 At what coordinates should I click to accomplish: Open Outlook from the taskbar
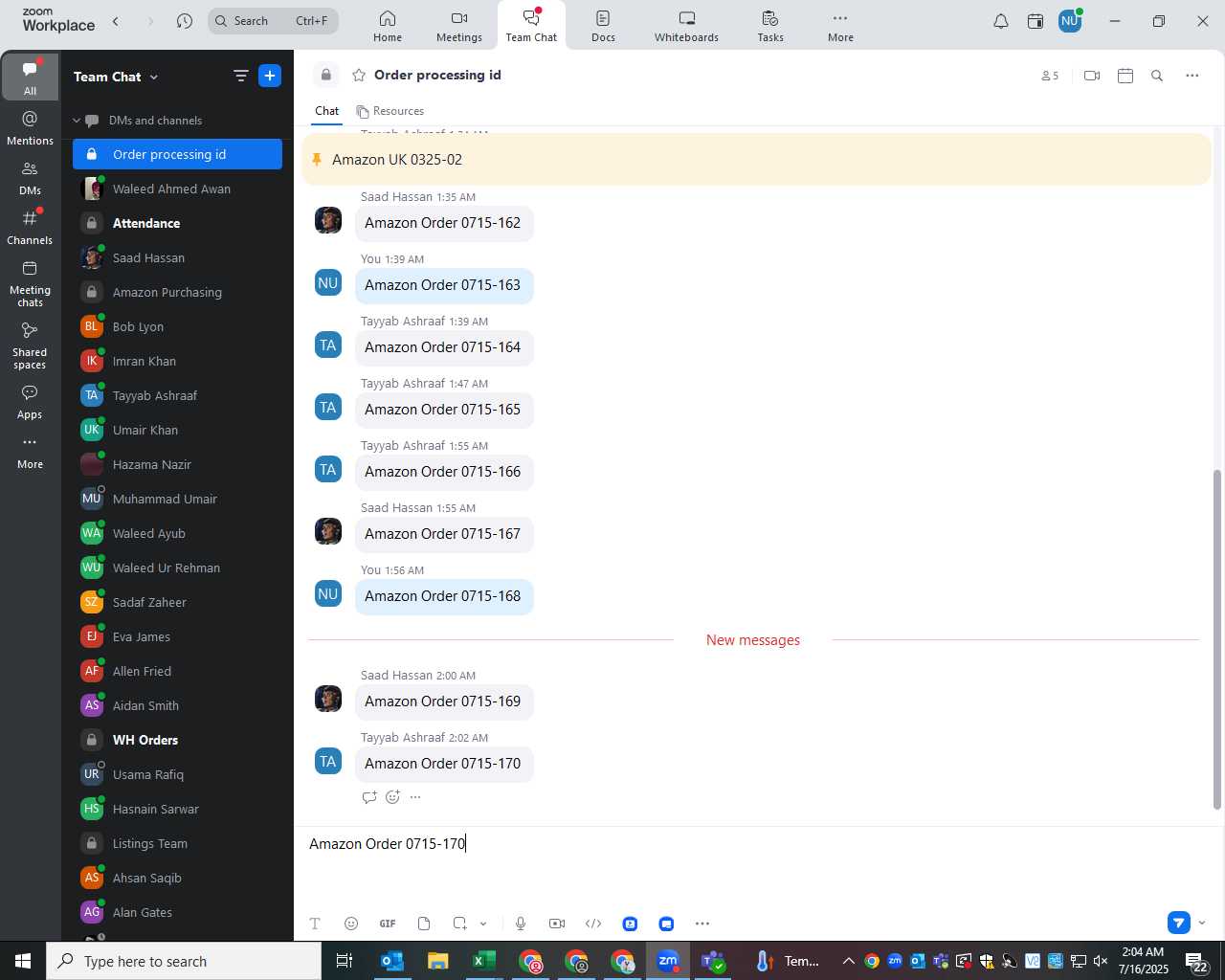coord(392,961)
